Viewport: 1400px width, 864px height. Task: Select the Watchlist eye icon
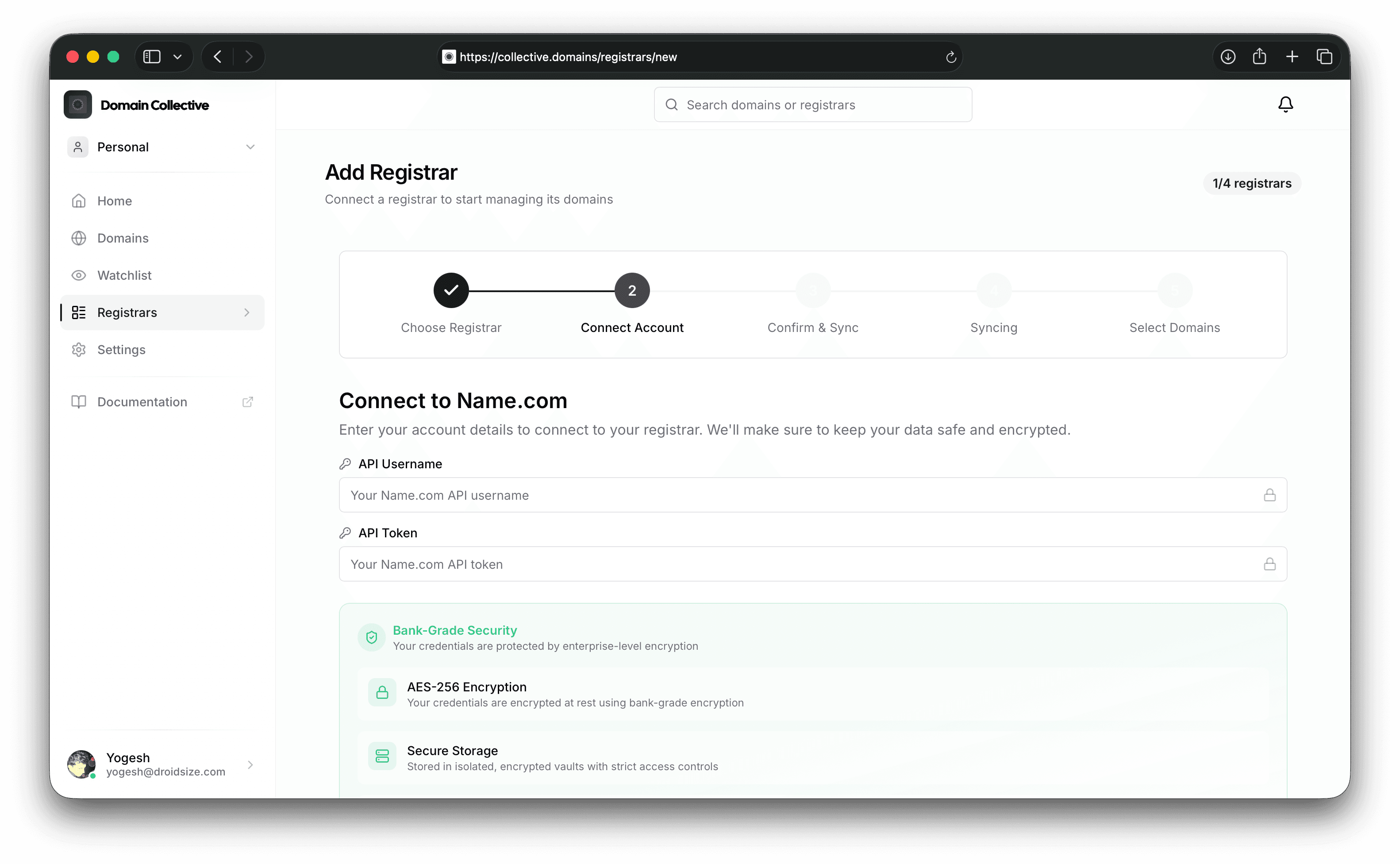click(78, 275)
